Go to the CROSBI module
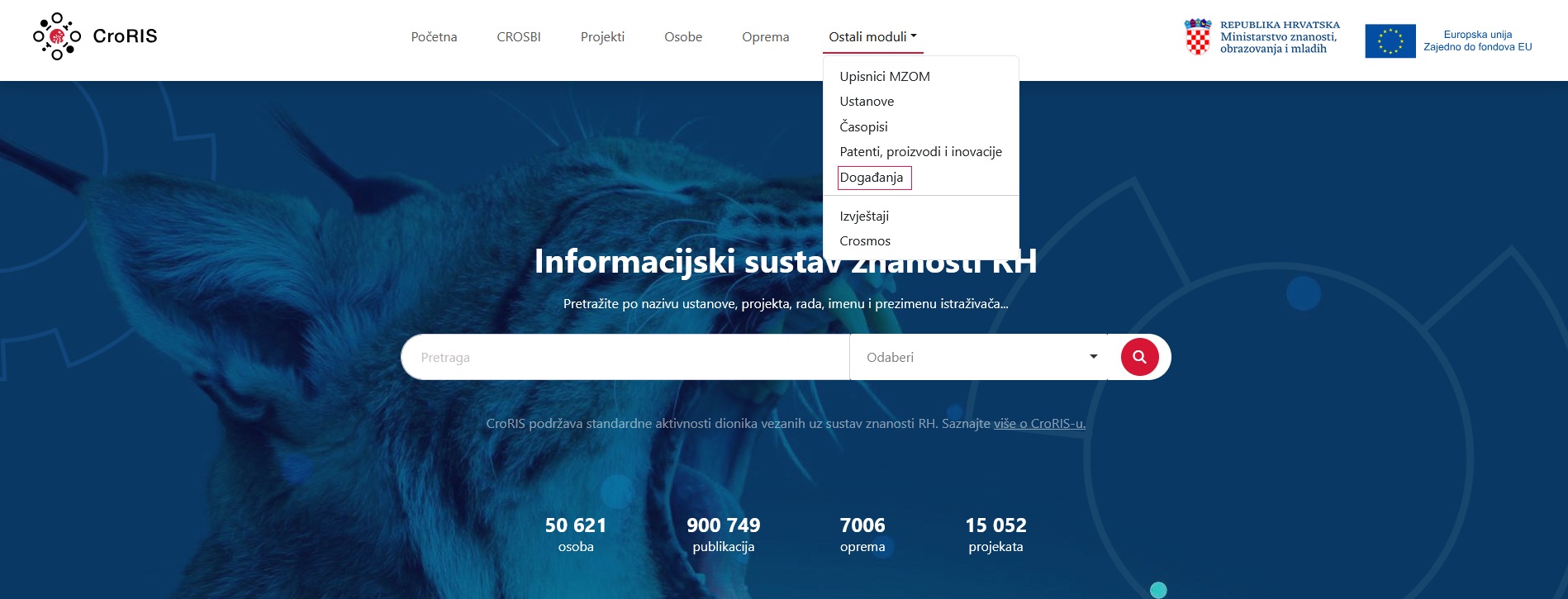This screenshot has height=599, width=1568. [519, 37]
